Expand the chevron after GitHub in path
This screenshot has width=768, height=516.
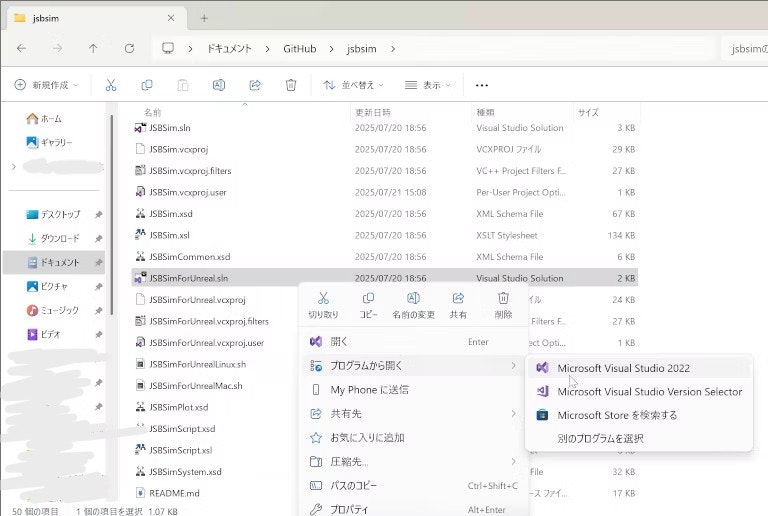[332, 49]
